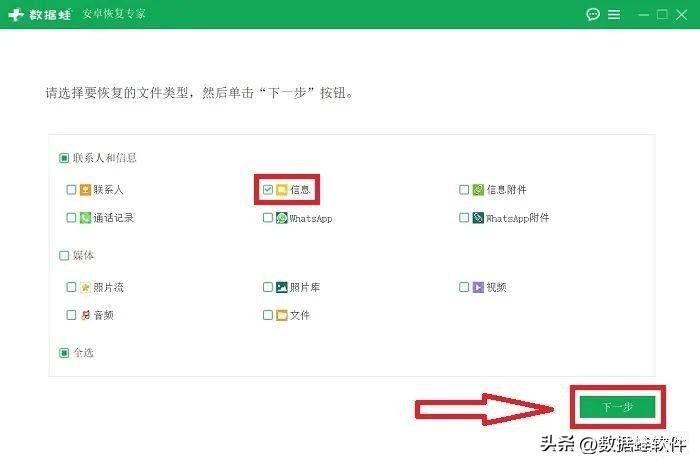Click the 全选 label text

(x=83, y=353)
